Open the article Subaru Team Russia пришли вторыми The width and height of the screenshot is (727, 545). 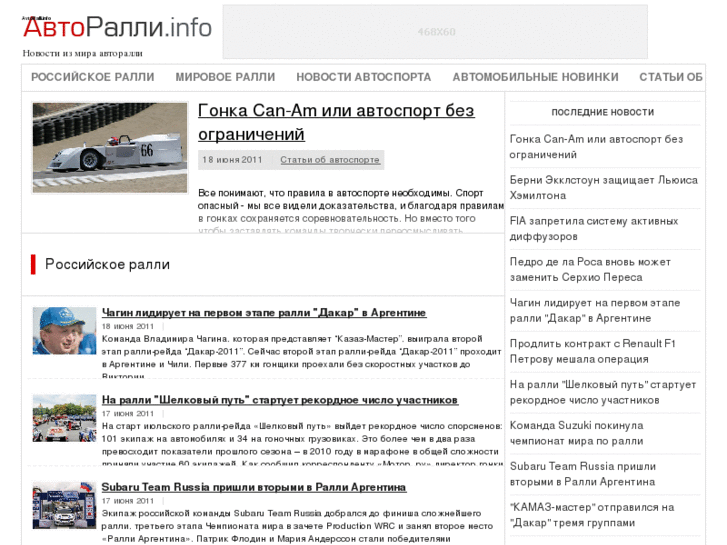(x=254, y=487)
